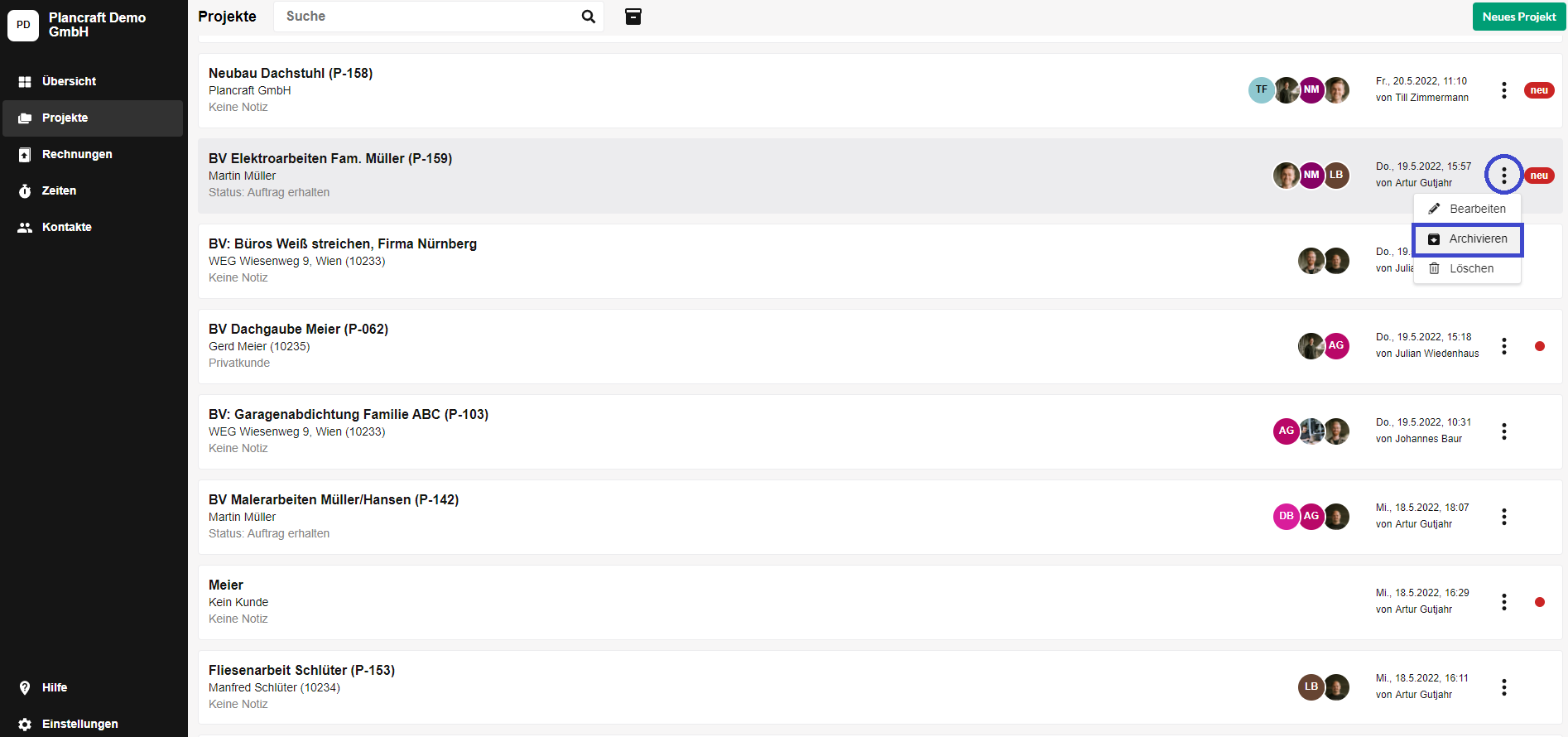Screen dimensions: 1568x737
Task: Click date 'Mi., 18.5.2022, 18:07'
Action: tap(1422, 508)
